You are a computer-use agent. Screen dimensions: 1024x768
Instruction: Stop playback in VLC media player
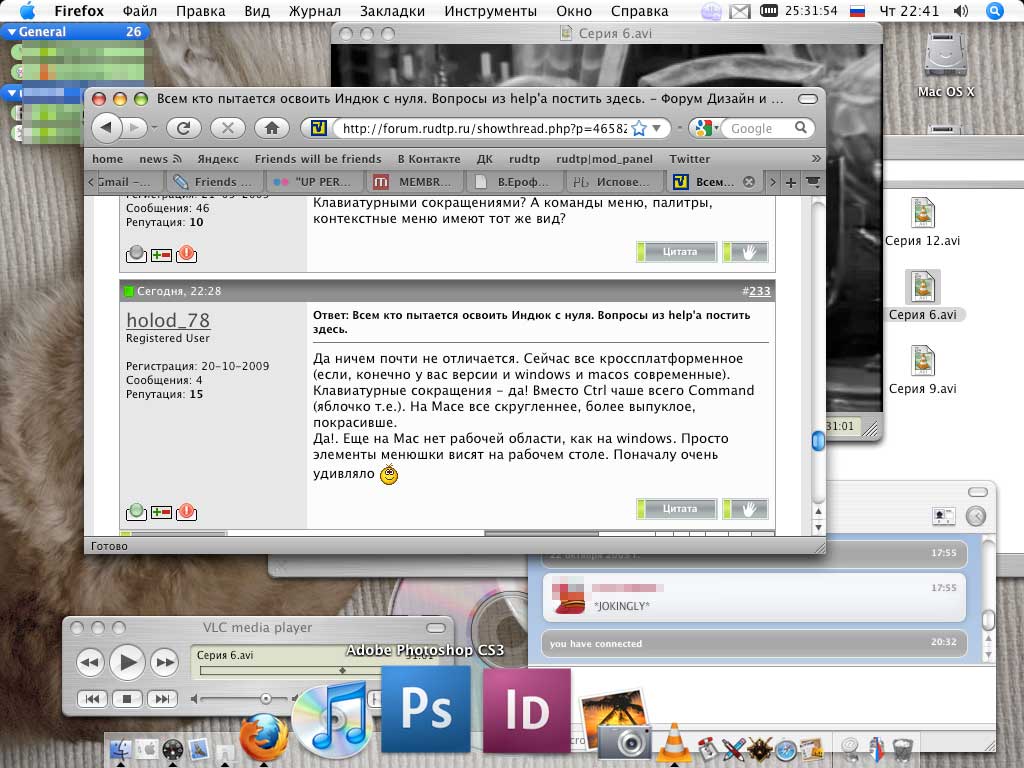(127, 699)
